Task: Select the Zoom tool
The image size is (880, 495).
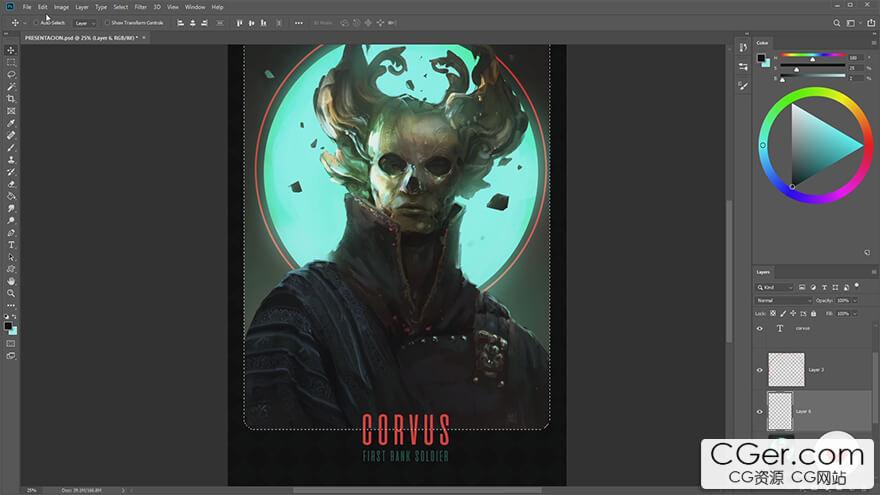Action: point(11,294)
